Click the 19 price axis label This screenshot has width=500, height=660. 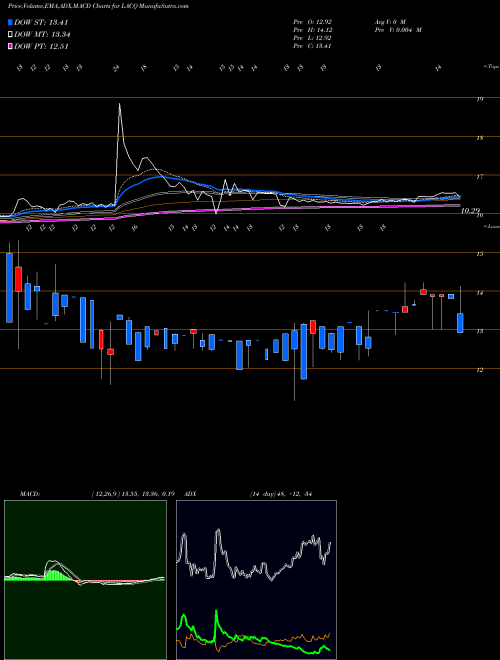coord(479,99)
